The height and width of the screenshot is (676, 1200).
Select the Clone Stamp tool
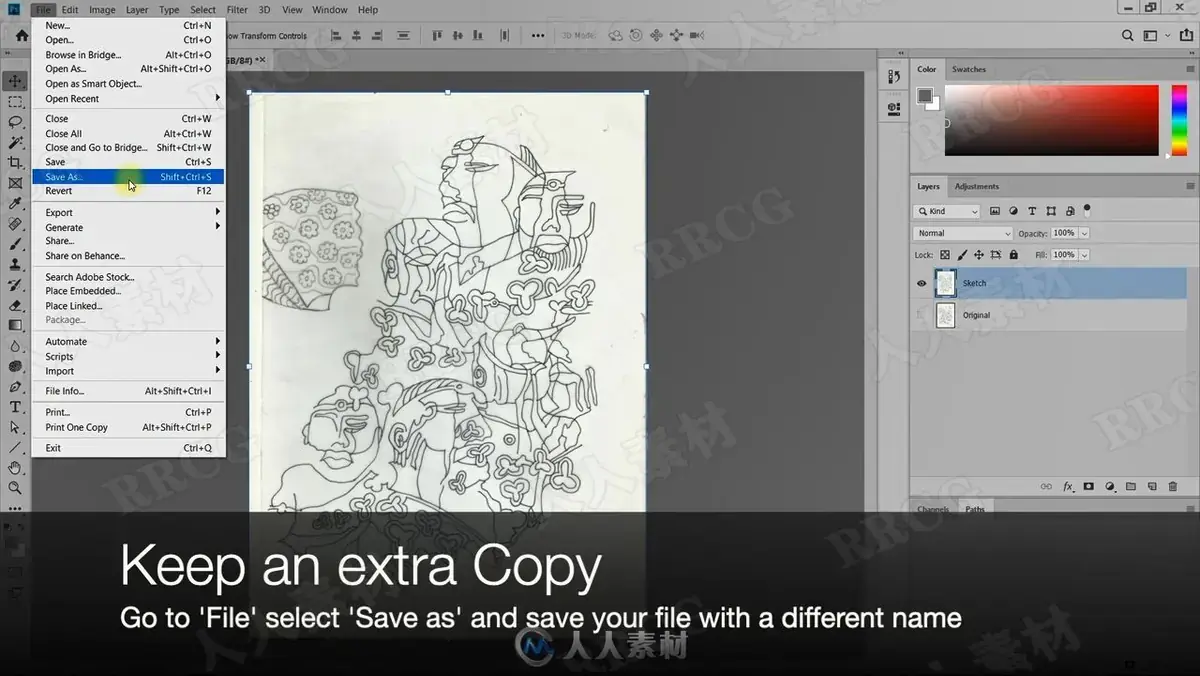(x=15, y=264)
